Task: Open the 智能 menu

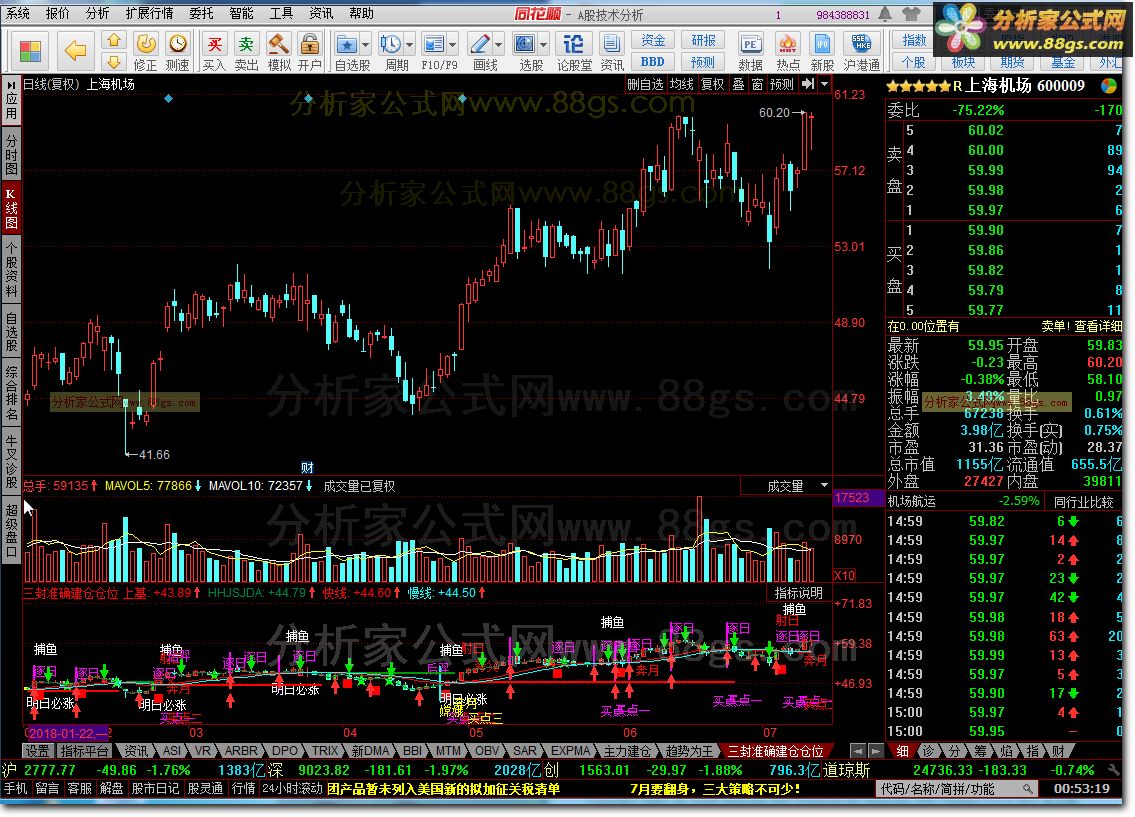Action: (x=241, y=13)
